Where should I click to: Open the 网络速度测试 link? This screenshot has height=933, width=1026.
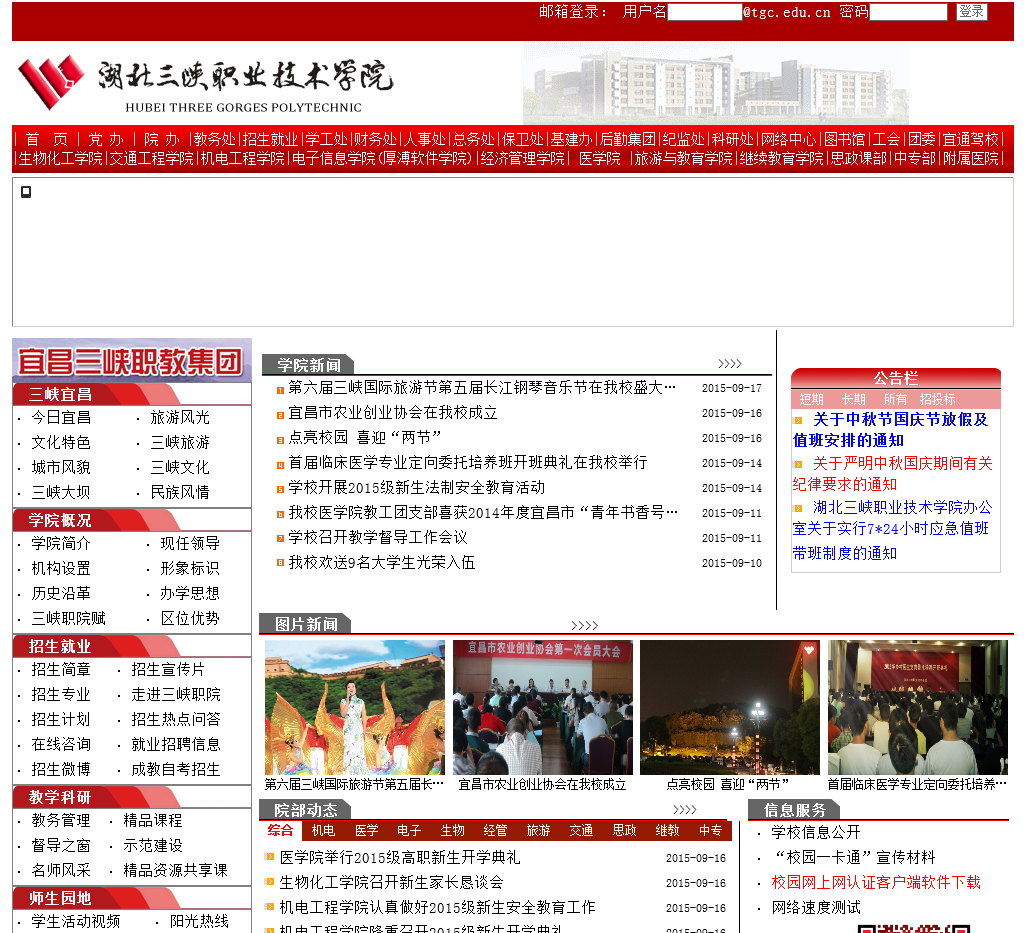click(815, 907)
